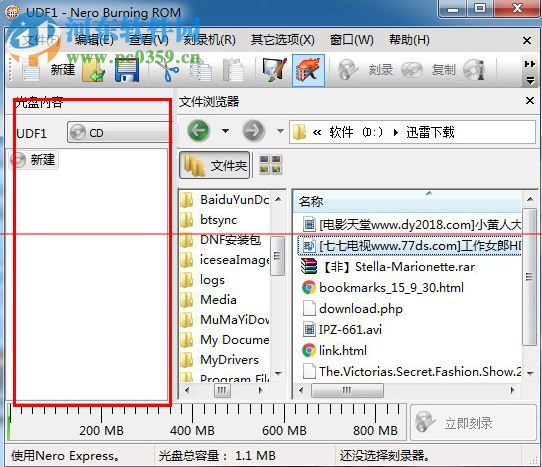Screen dimensions: 542x467
Task: Select IPZ-661.avi file
Action: click(342, 329)
